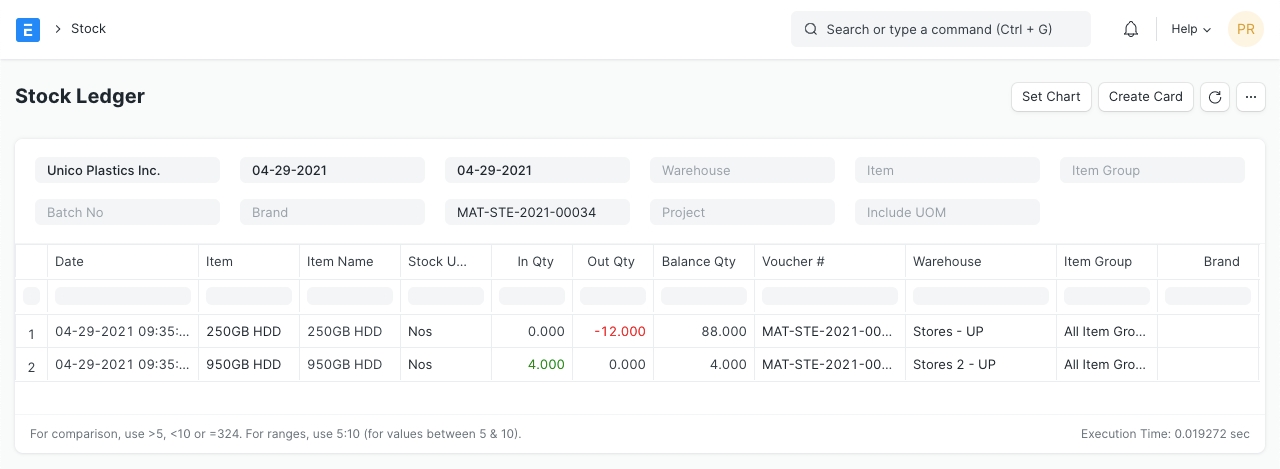Click the Item Group filter field
The height and width of the screenshot is (469, 1280).
pyautogui.click(x=1152, y=170)
